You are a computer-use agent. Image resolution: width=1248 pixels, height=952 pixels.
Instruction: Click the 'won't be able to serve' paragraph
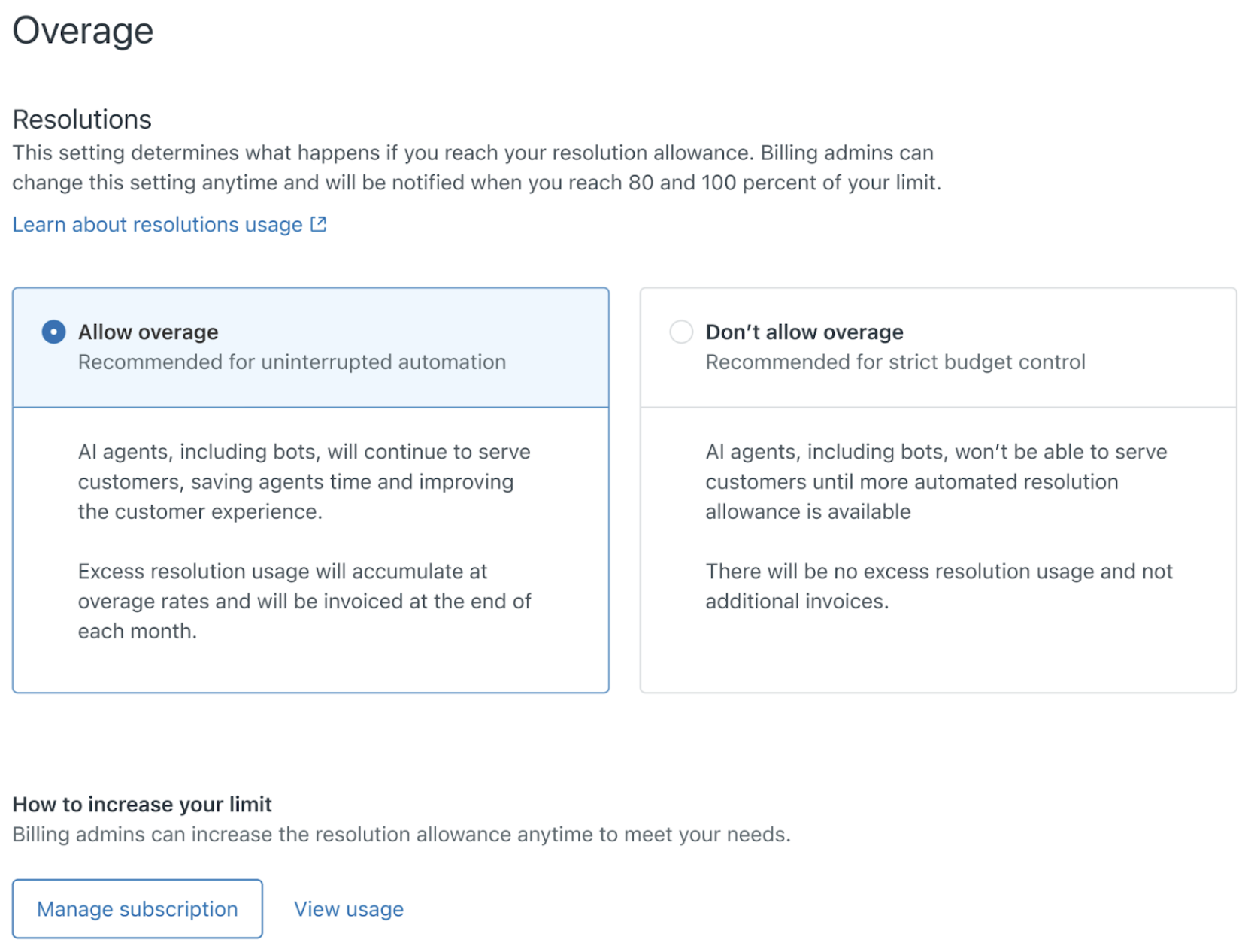[936, 481]
